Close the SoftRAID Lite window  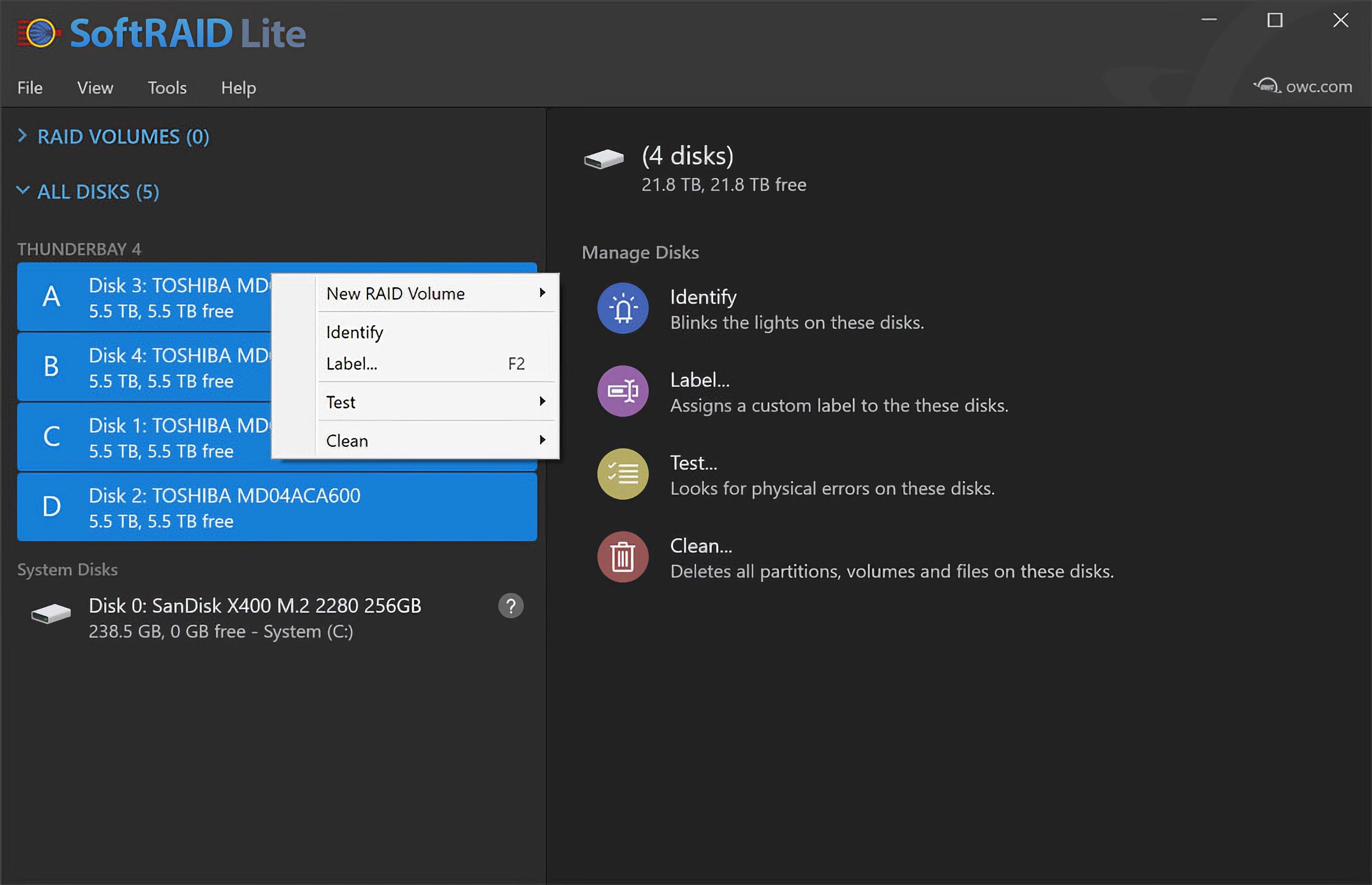pos(1341,20)
